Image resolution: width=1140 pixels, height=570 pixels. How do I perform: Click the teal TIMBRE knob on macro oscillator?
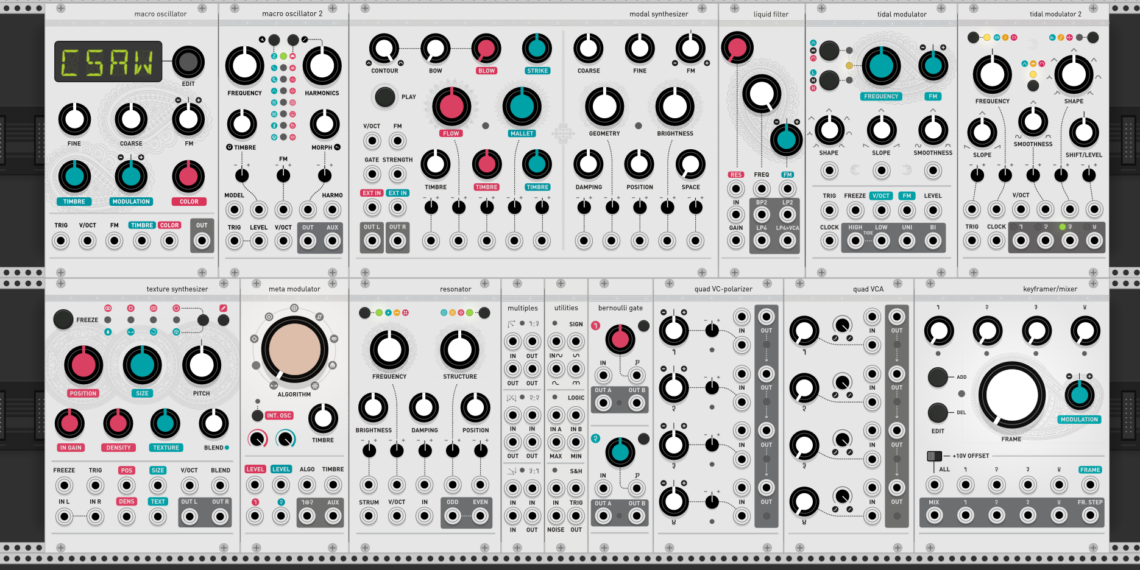74,177
